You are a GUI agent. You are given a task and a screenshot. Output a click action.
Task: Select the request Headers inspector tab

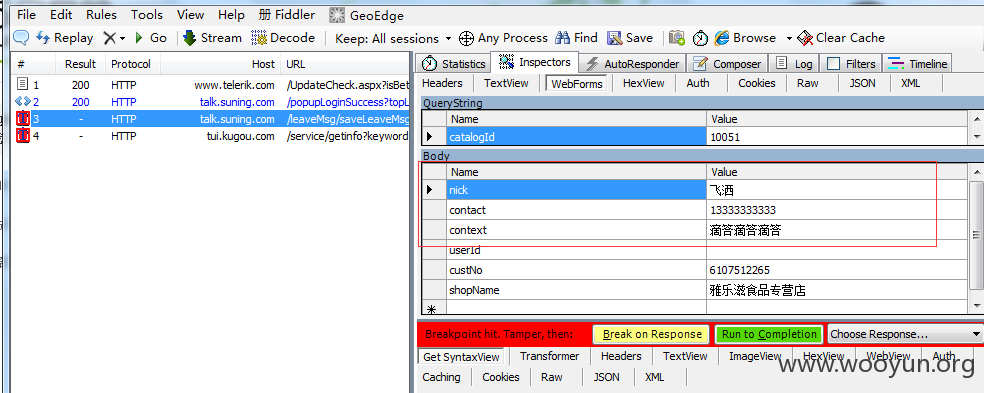tap(442, 83)
